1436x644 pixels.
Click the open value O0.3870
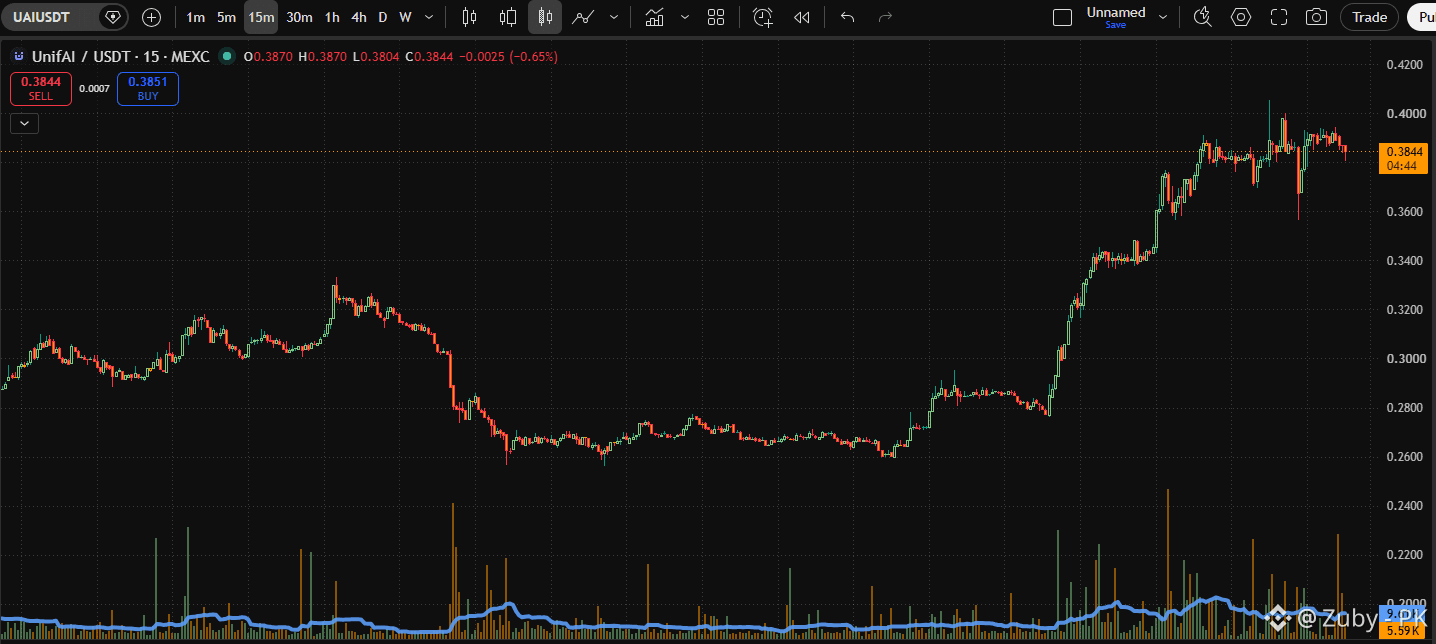click(268, 57)
